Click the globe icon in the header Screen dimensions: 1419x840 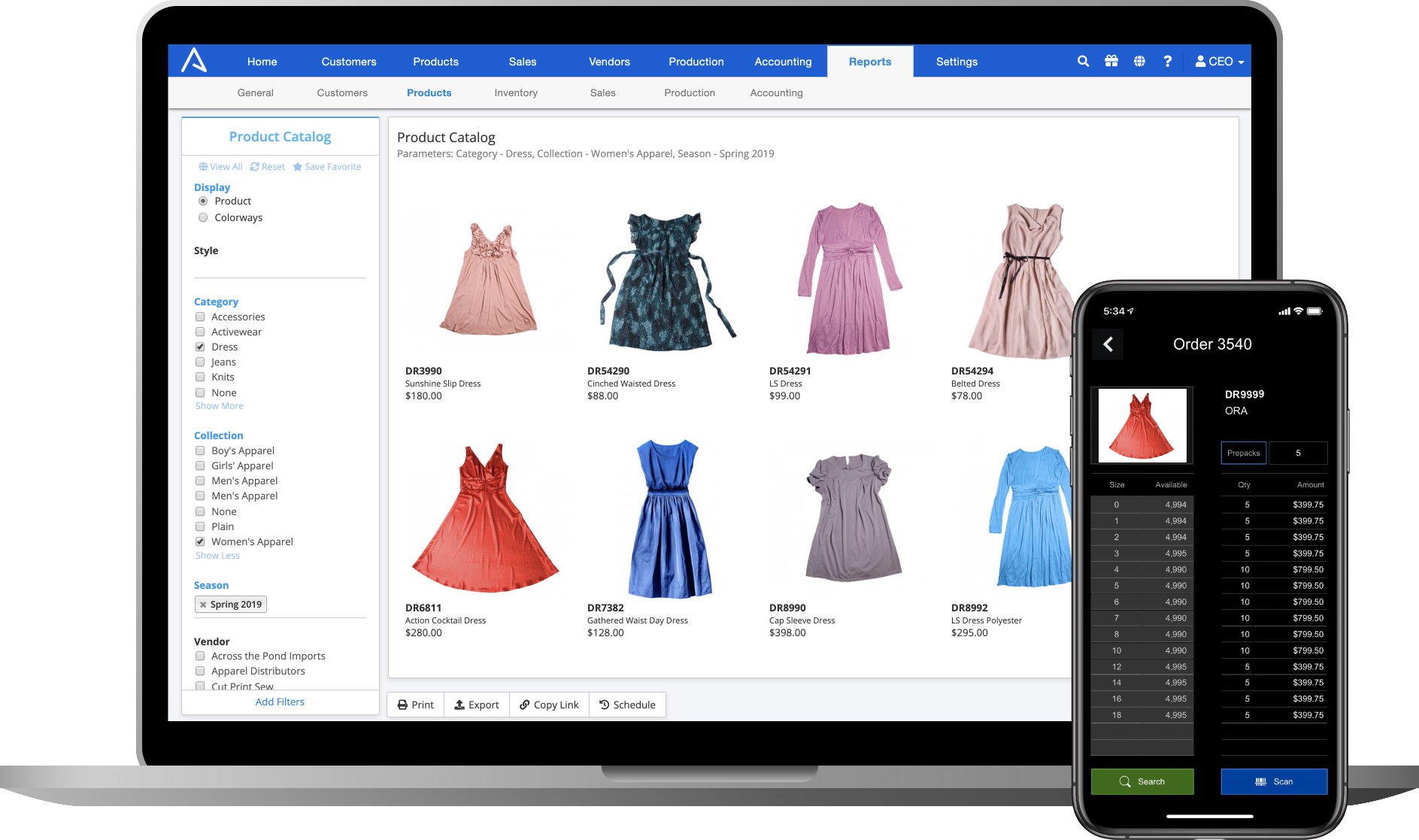tap(1139, 62)
